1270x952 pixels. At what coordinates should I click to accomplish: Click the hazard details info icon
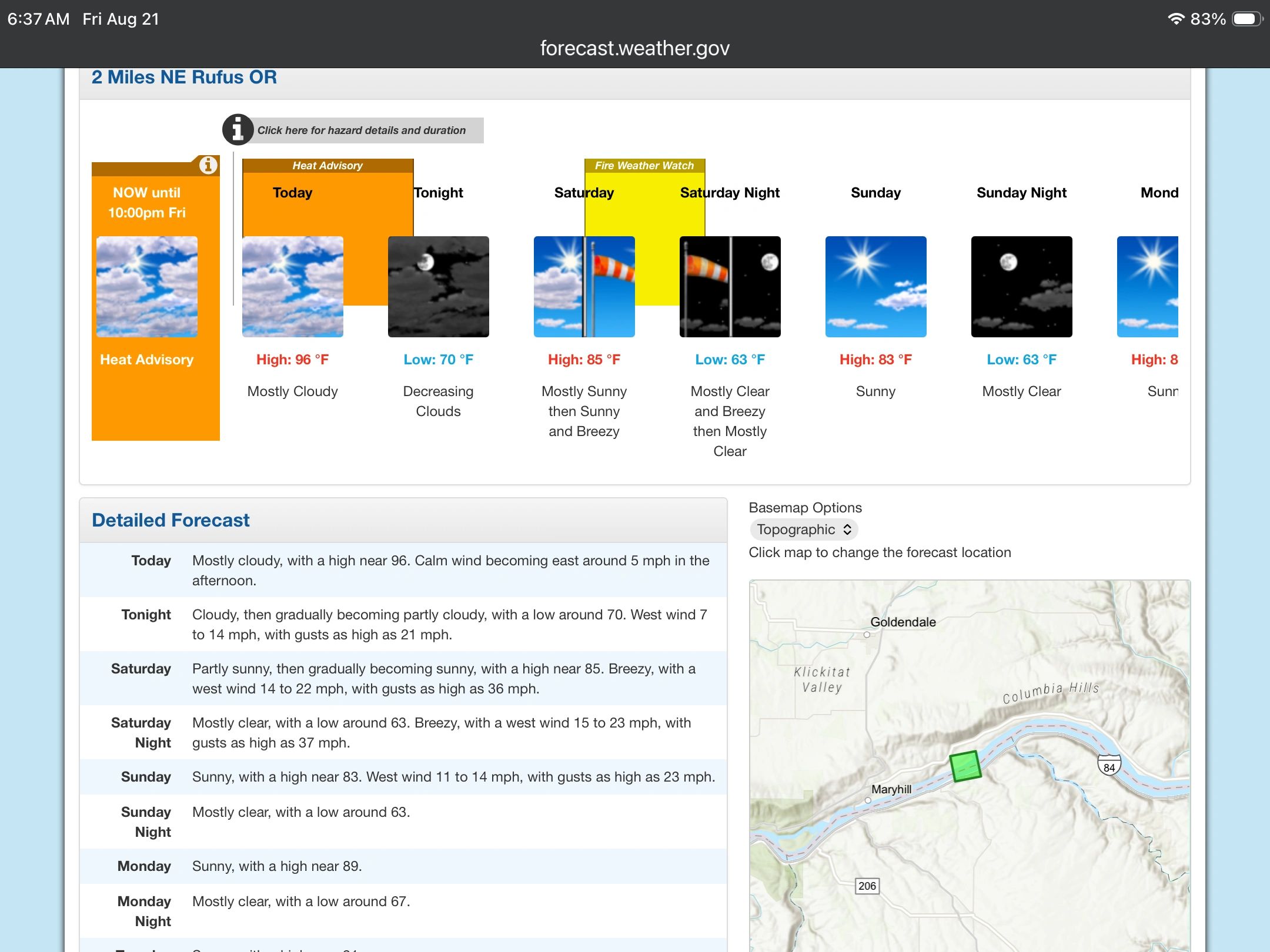(x=238, y=130)
